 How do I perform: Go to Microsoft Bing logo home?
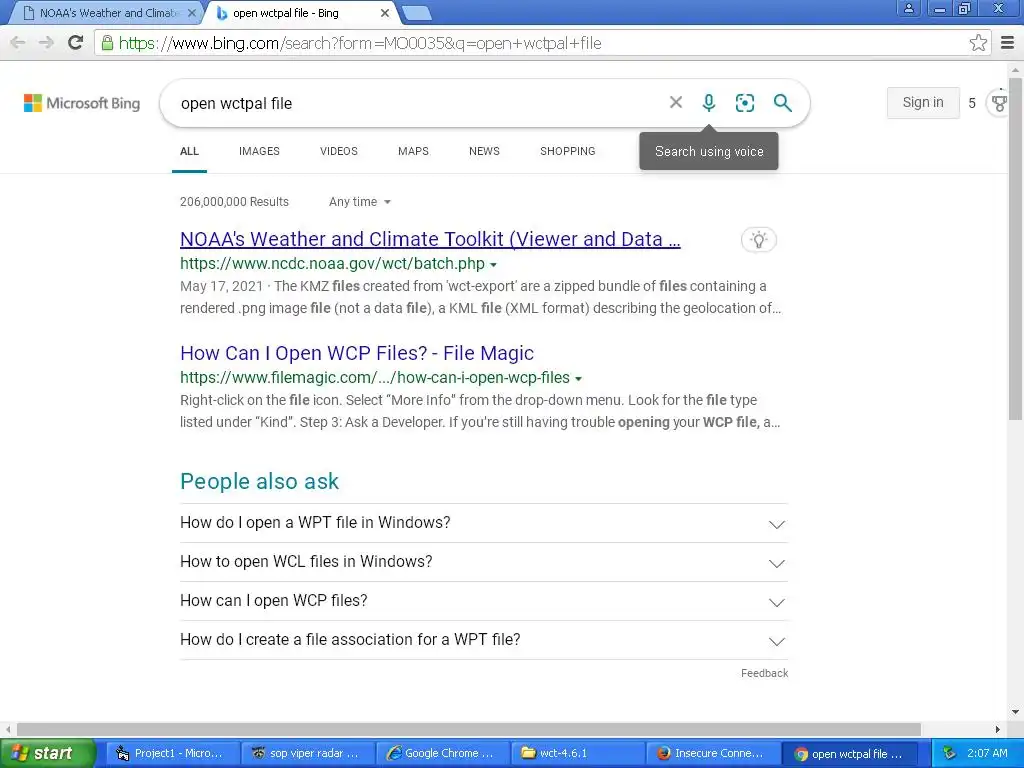tap(82, 103)
